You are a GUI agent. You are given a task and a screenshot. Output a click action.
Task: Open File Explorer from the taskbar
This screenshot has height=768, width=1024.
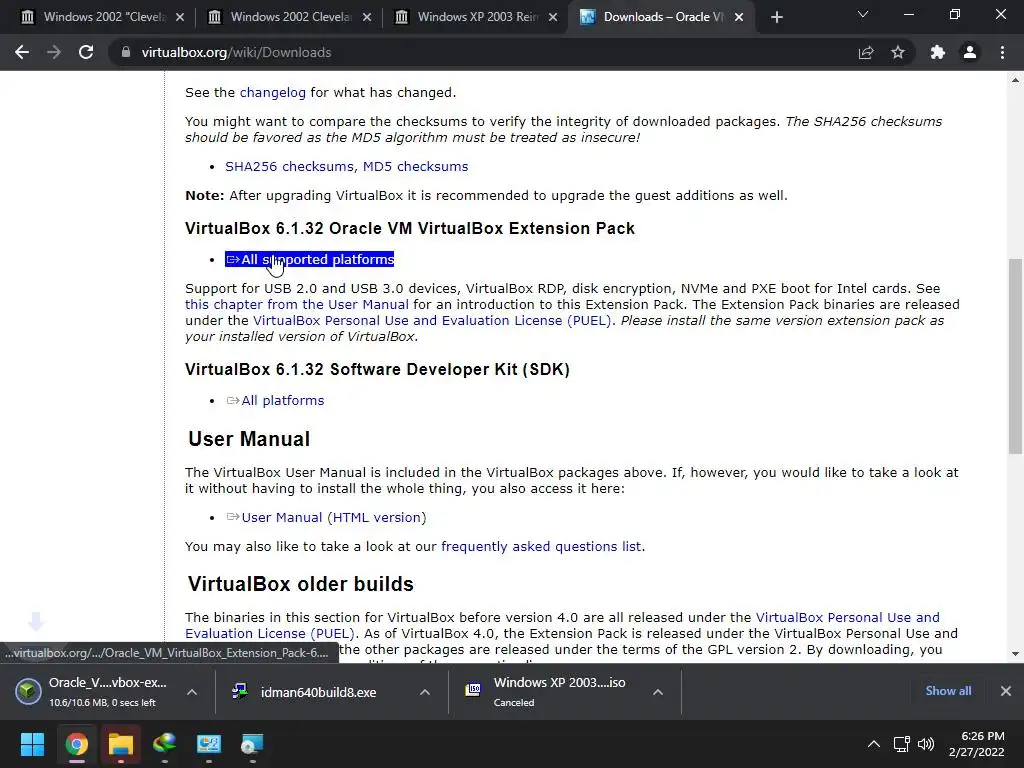click(120, 744)
